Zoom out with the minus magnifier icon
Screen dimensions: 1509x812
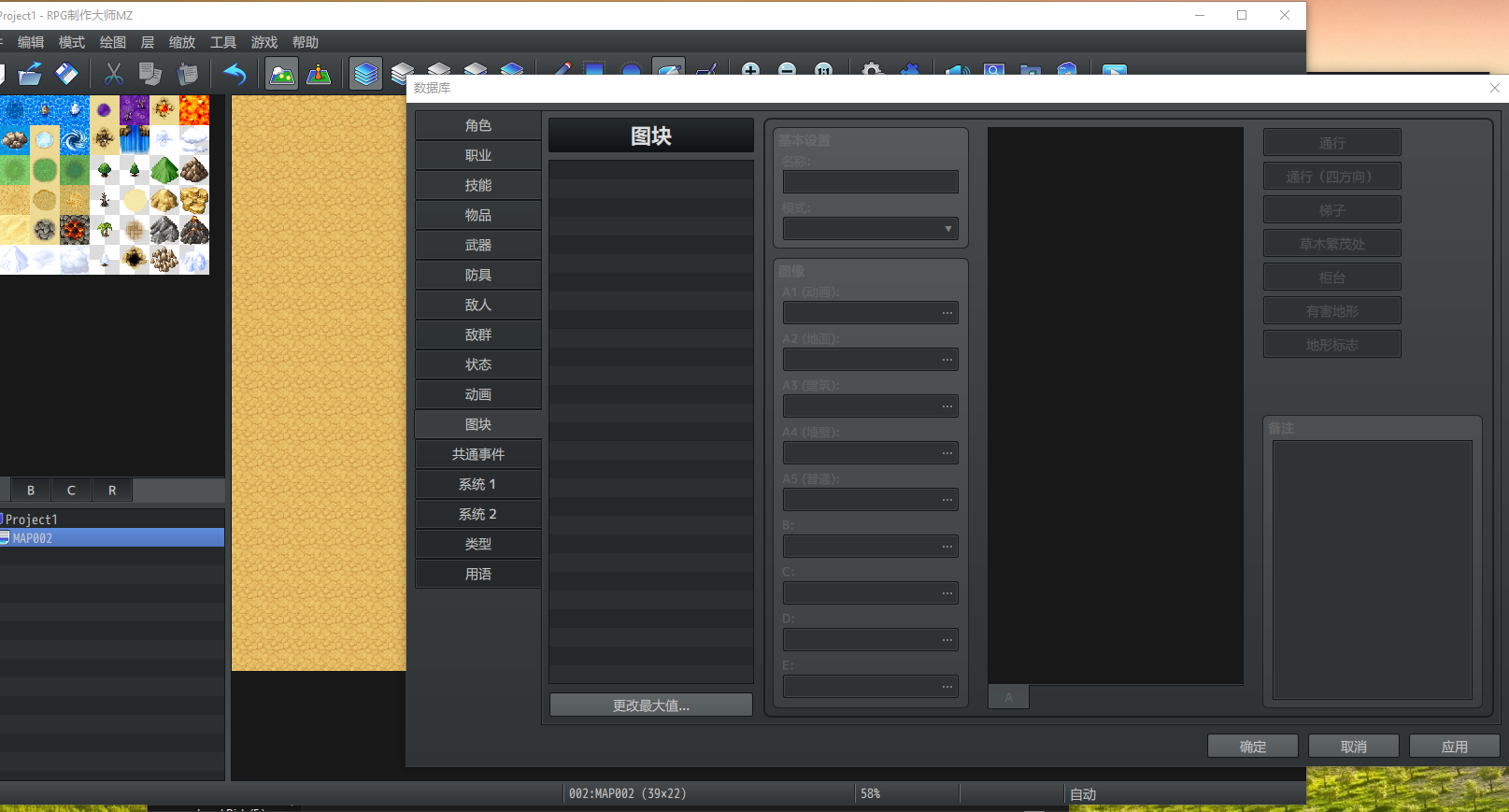pos(787,70)
